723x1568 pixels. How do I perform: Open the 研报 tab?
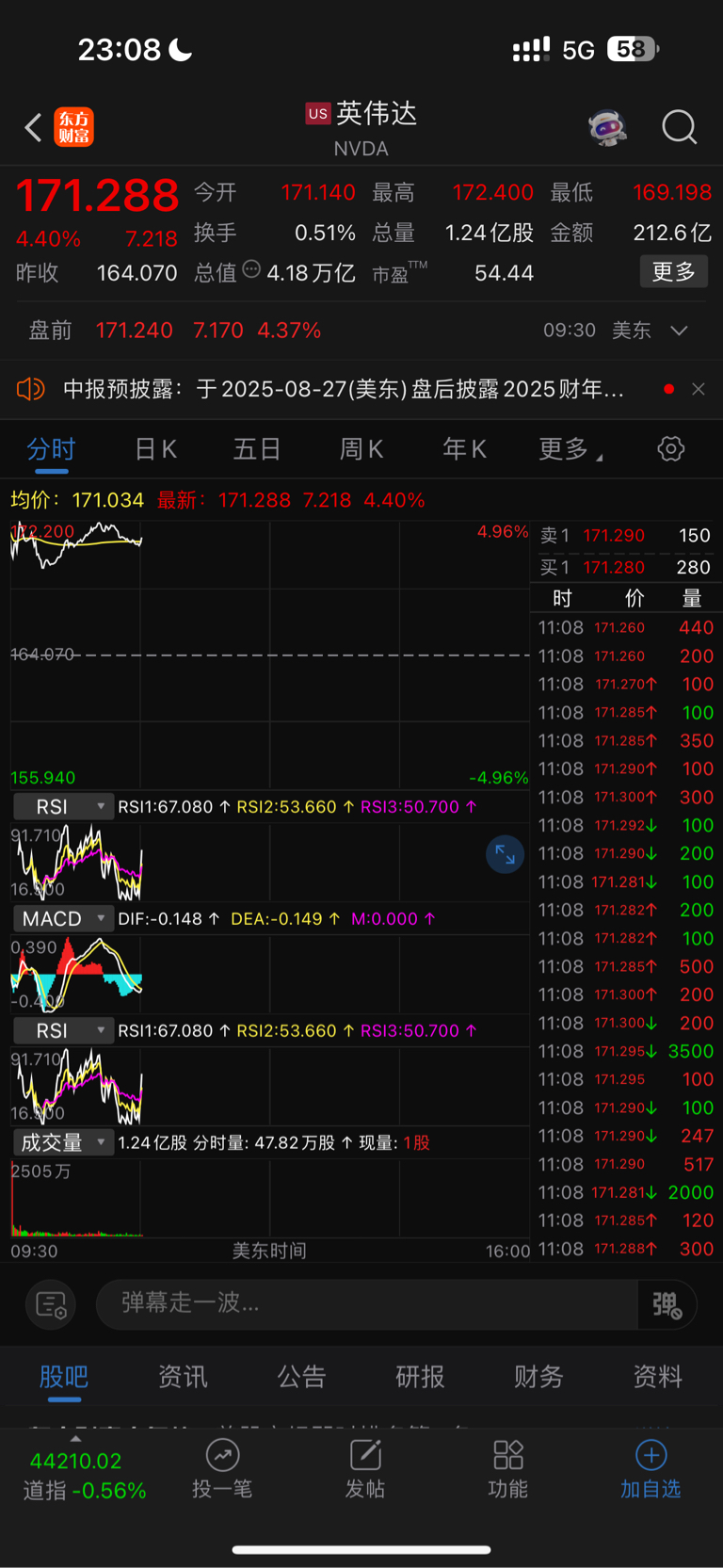pyautogui.click(x=420, y=1377)
